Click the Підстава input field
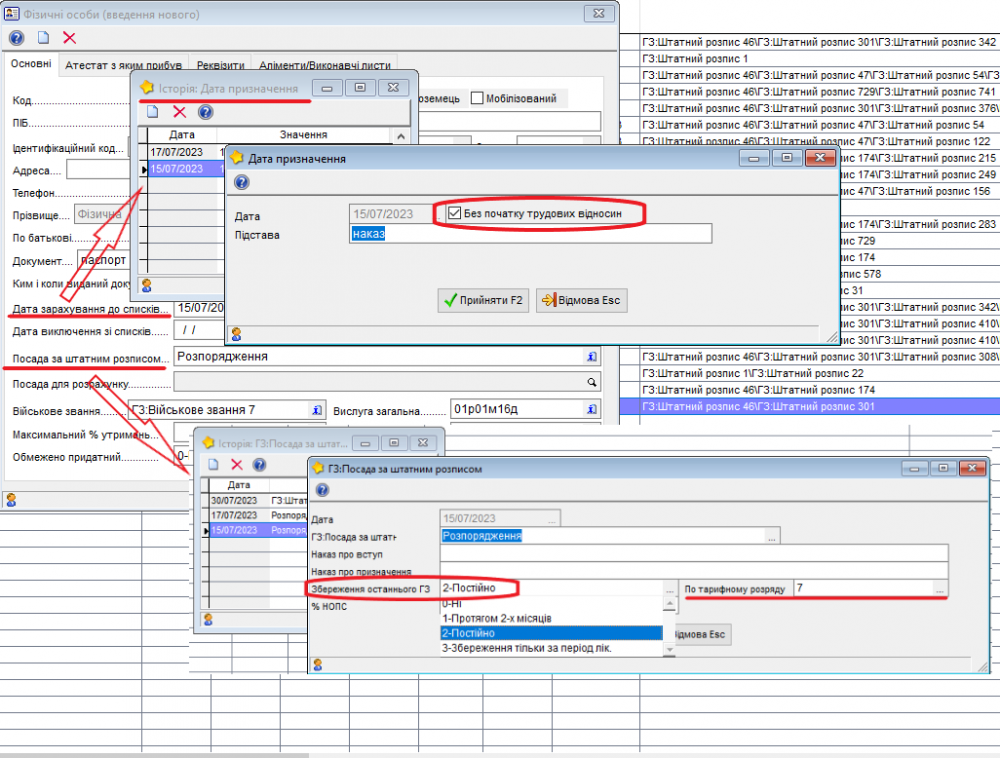 click(530, 234)
